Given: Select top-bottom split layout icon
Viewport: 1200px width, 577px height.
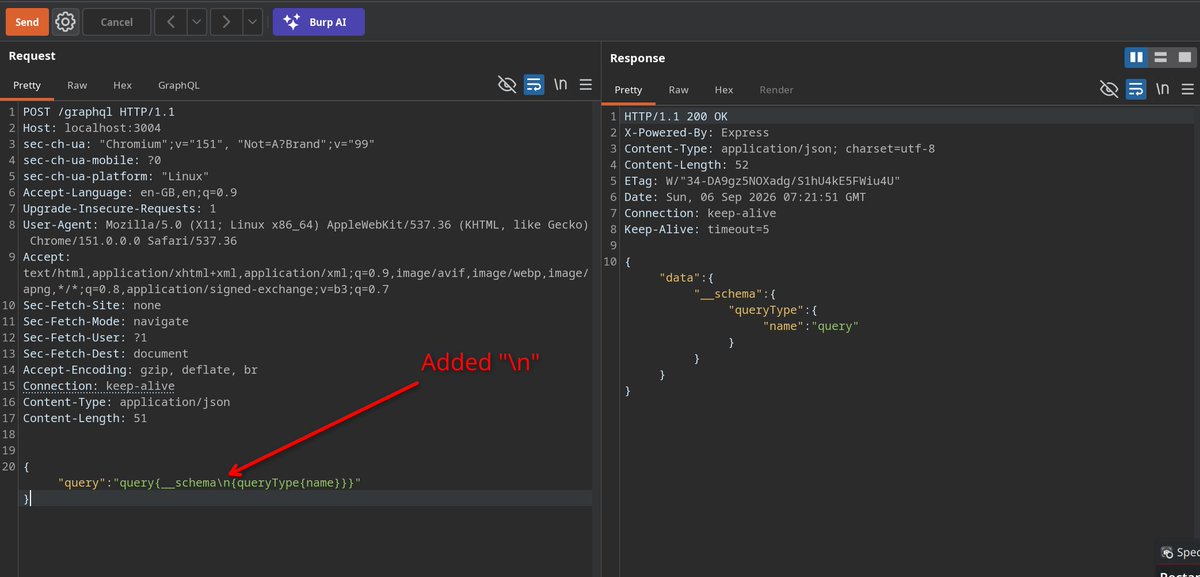Looking at the screenshot, I should point(1160,58).
